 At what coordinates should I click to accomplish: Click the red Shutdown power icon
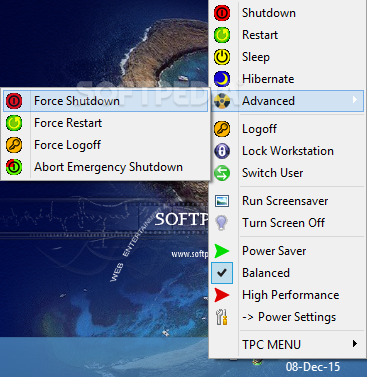pyautogui.click(x=222, y=13)
